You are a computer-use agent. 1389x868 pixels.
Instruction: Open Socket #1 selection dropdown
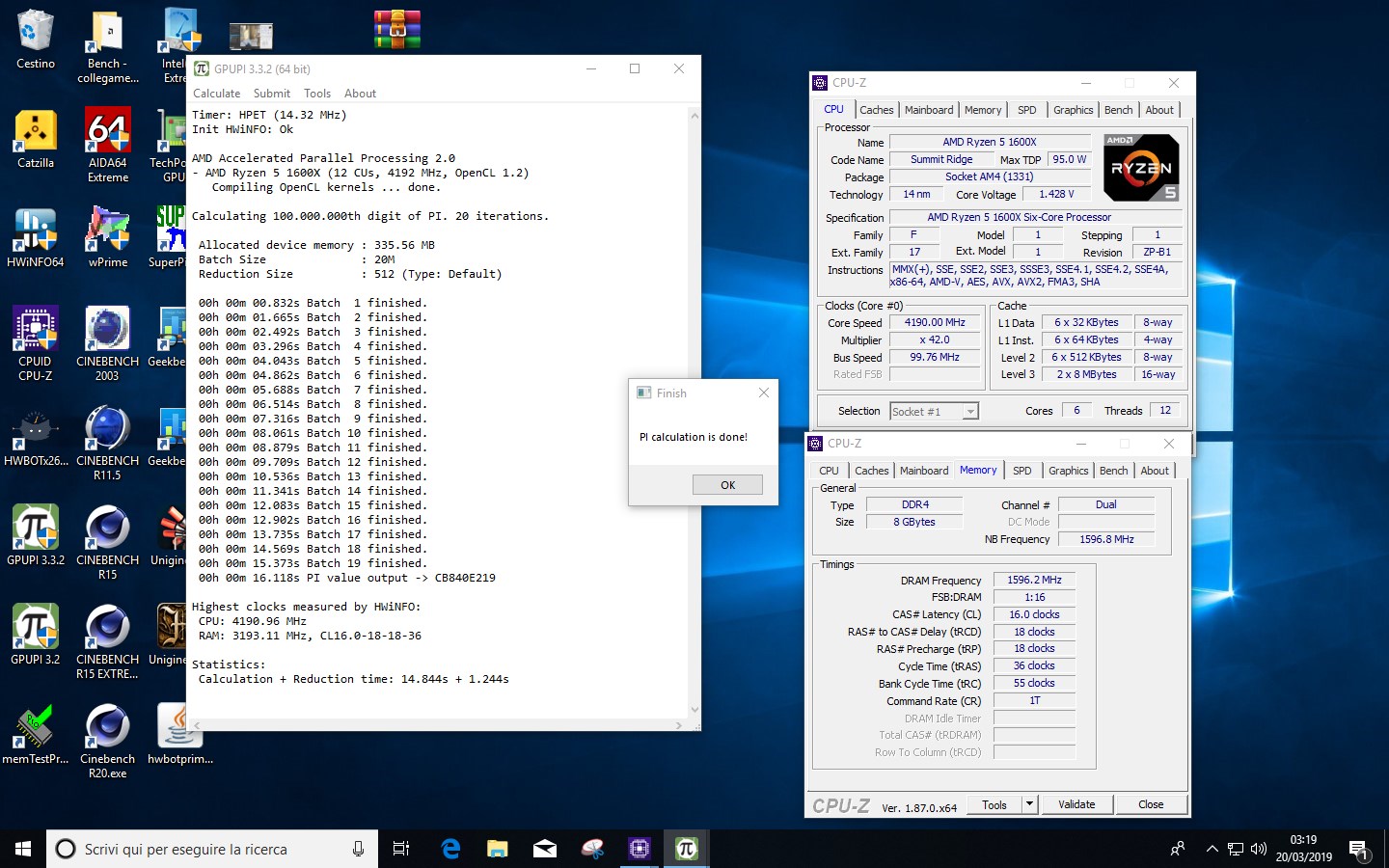[970, 412]
